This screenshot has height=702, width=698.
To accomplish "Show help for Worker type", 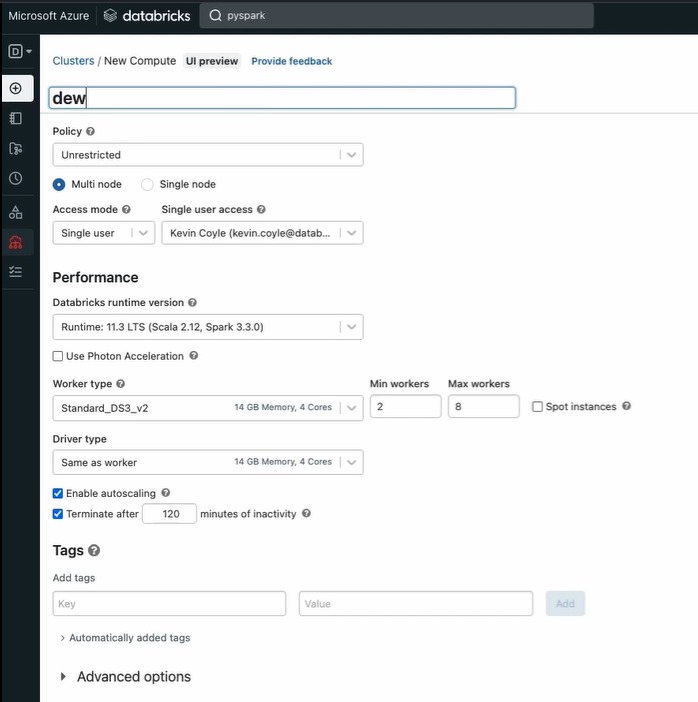I will [x=120, y=384].
